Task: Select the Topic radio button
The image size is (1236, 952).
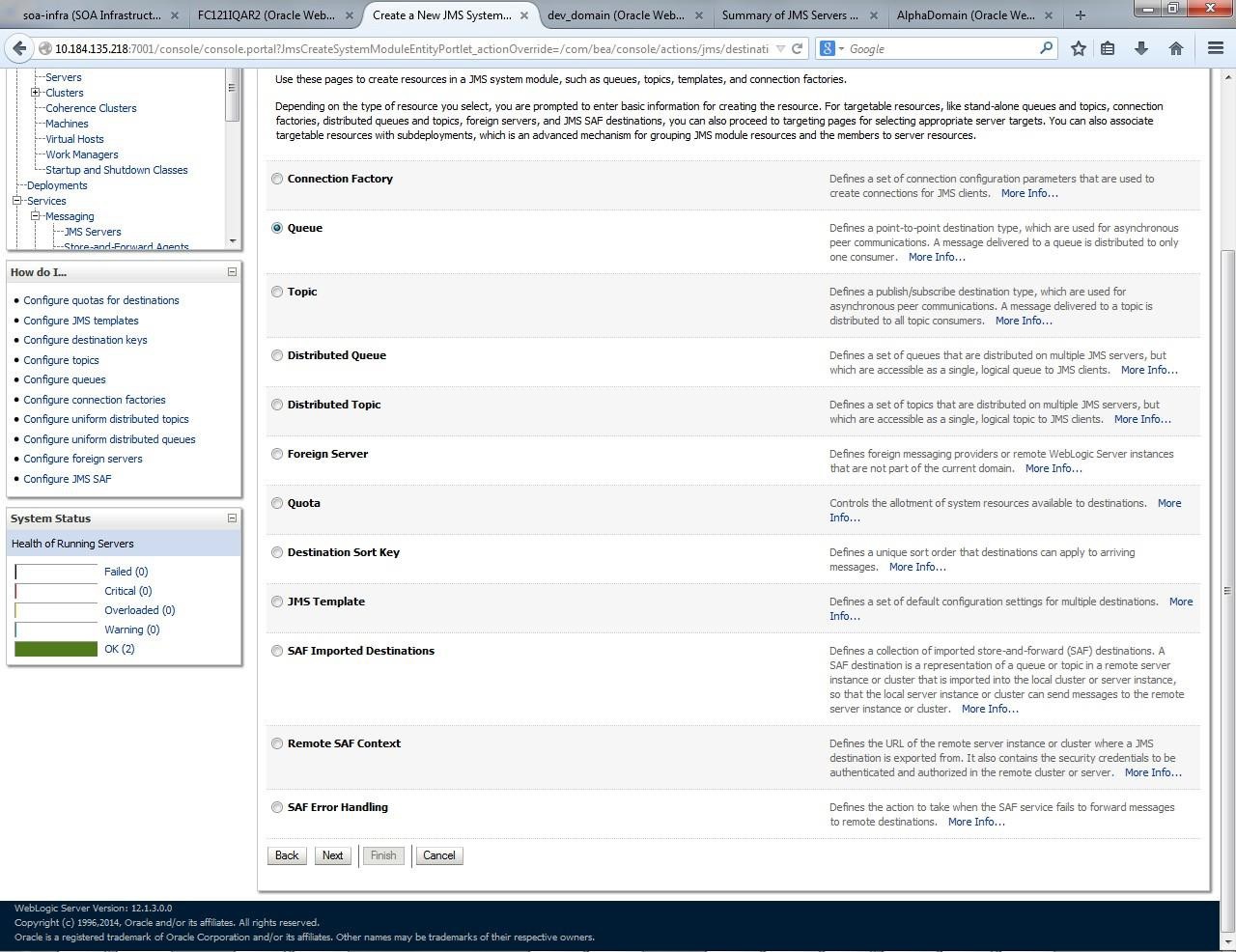Action: [277, 292]
